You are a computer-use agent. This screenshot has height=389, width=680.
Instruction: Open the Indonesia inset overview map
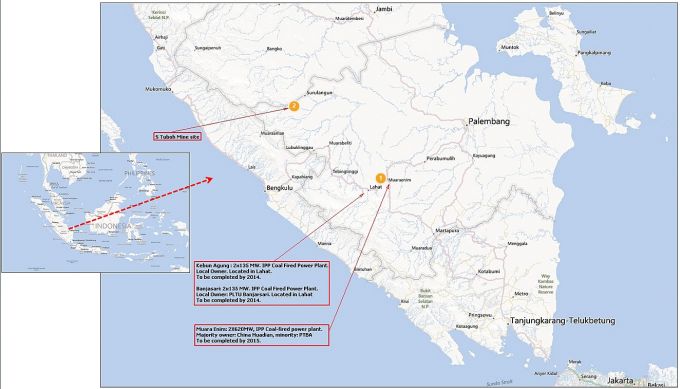[x=95, y=212]
